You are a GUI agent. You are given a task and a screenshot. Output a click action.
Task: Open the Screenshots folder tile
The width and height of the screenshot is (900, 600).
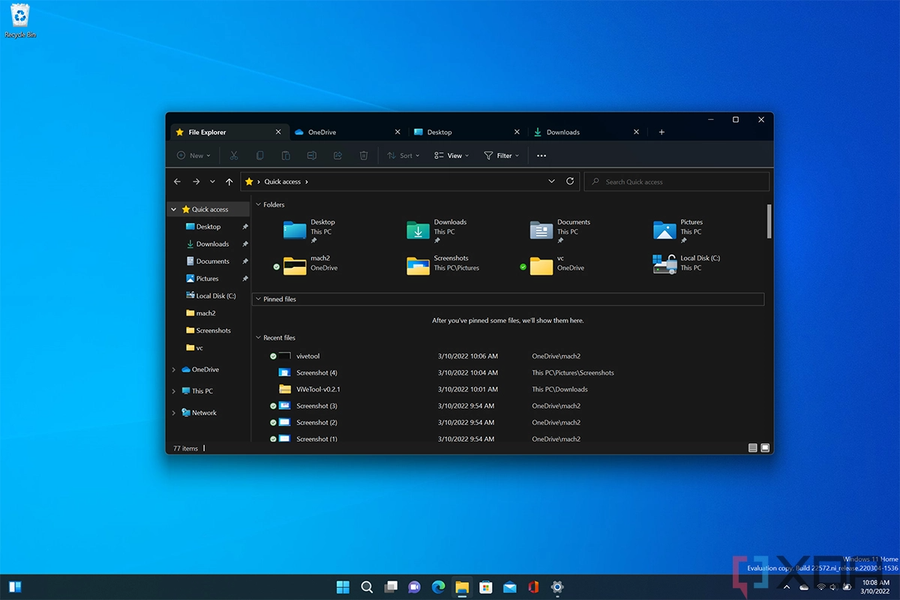point(443,264)
